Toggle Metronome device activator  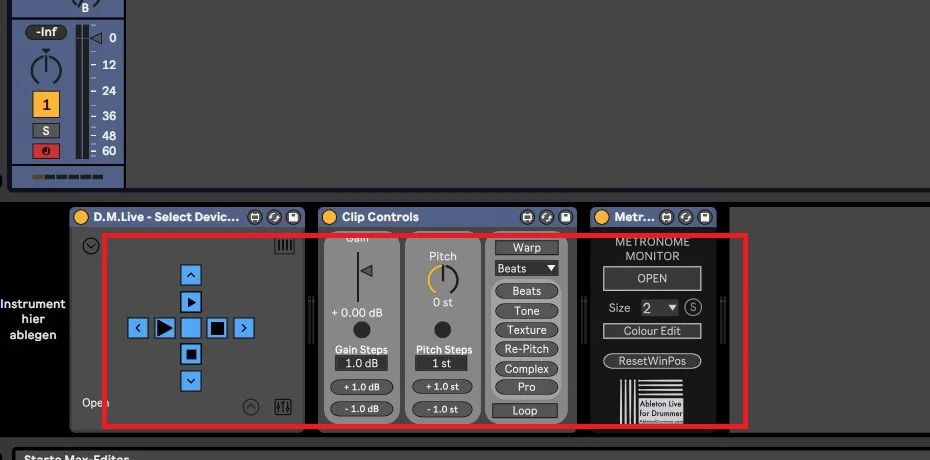point(601,217)
